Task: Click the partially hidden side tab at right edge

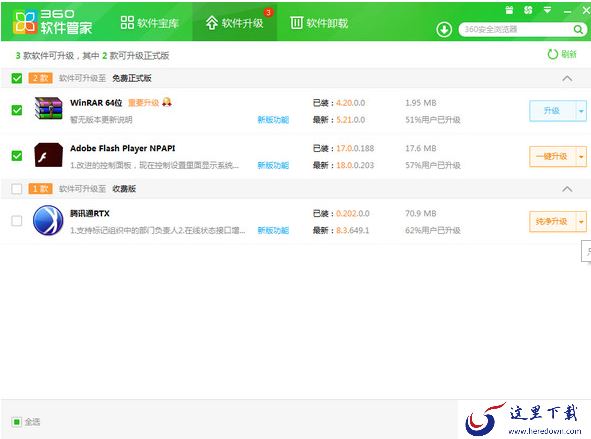Action: [586, 251]
